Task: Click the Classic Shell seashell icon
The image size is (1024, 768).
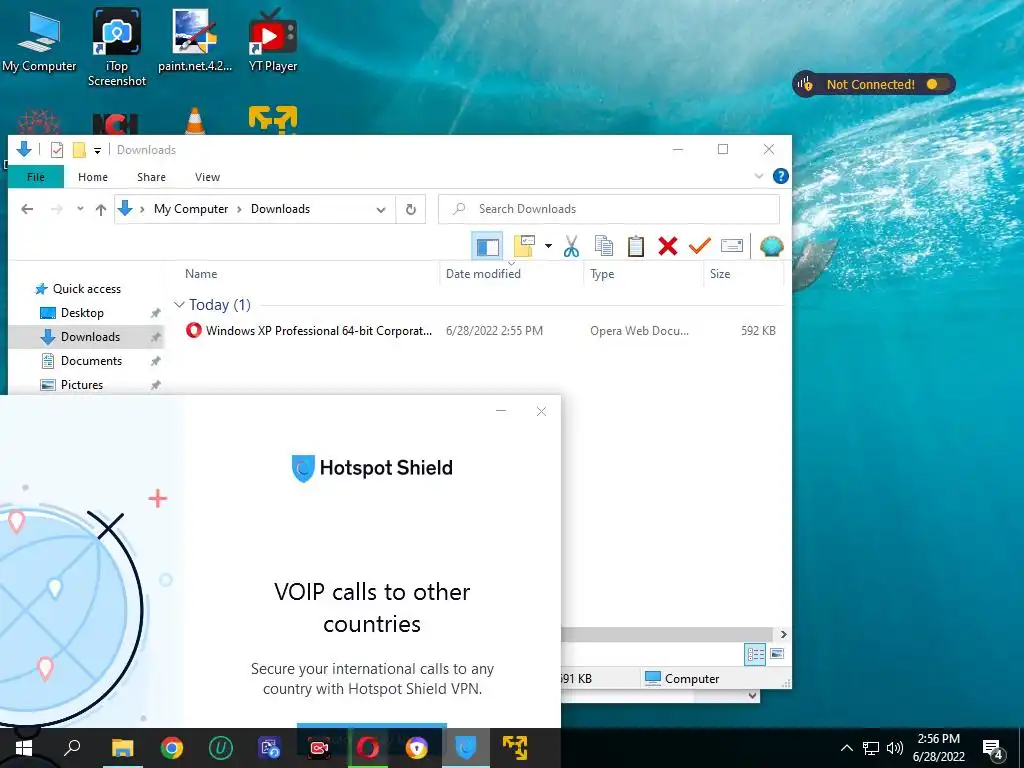Action: pyautogui.click(x=771, y=246)
